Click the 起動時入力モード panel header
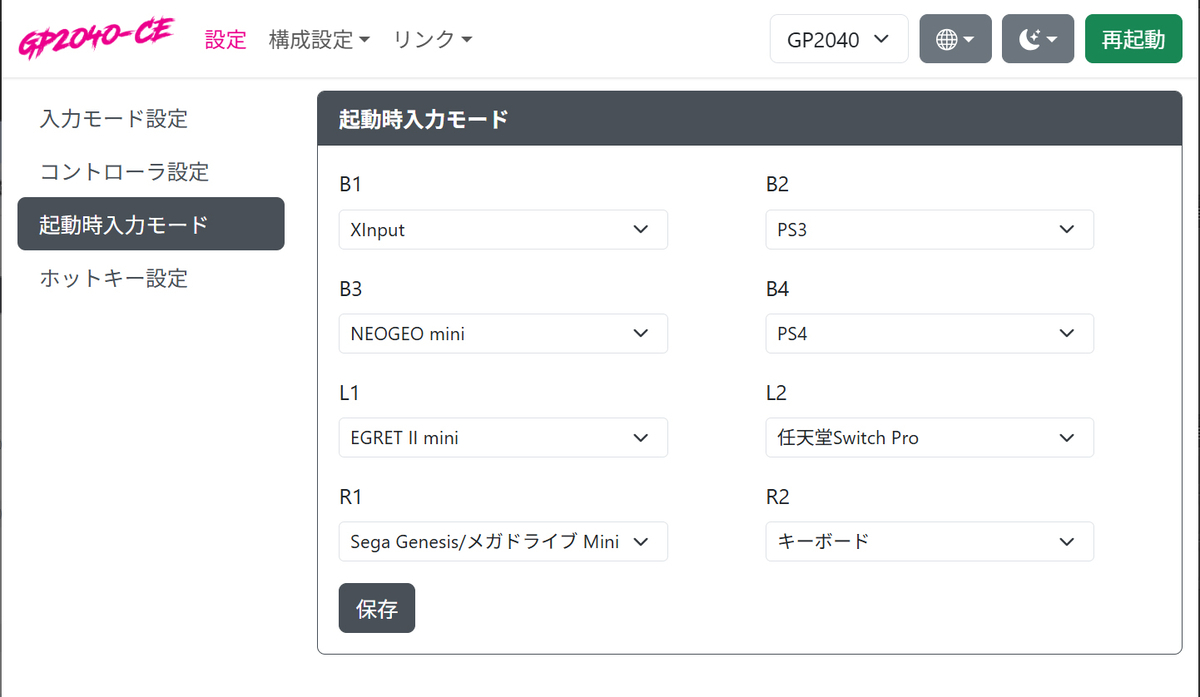Screen dimensions: 1200x697 pyautogui.click(x=750, y=119)
